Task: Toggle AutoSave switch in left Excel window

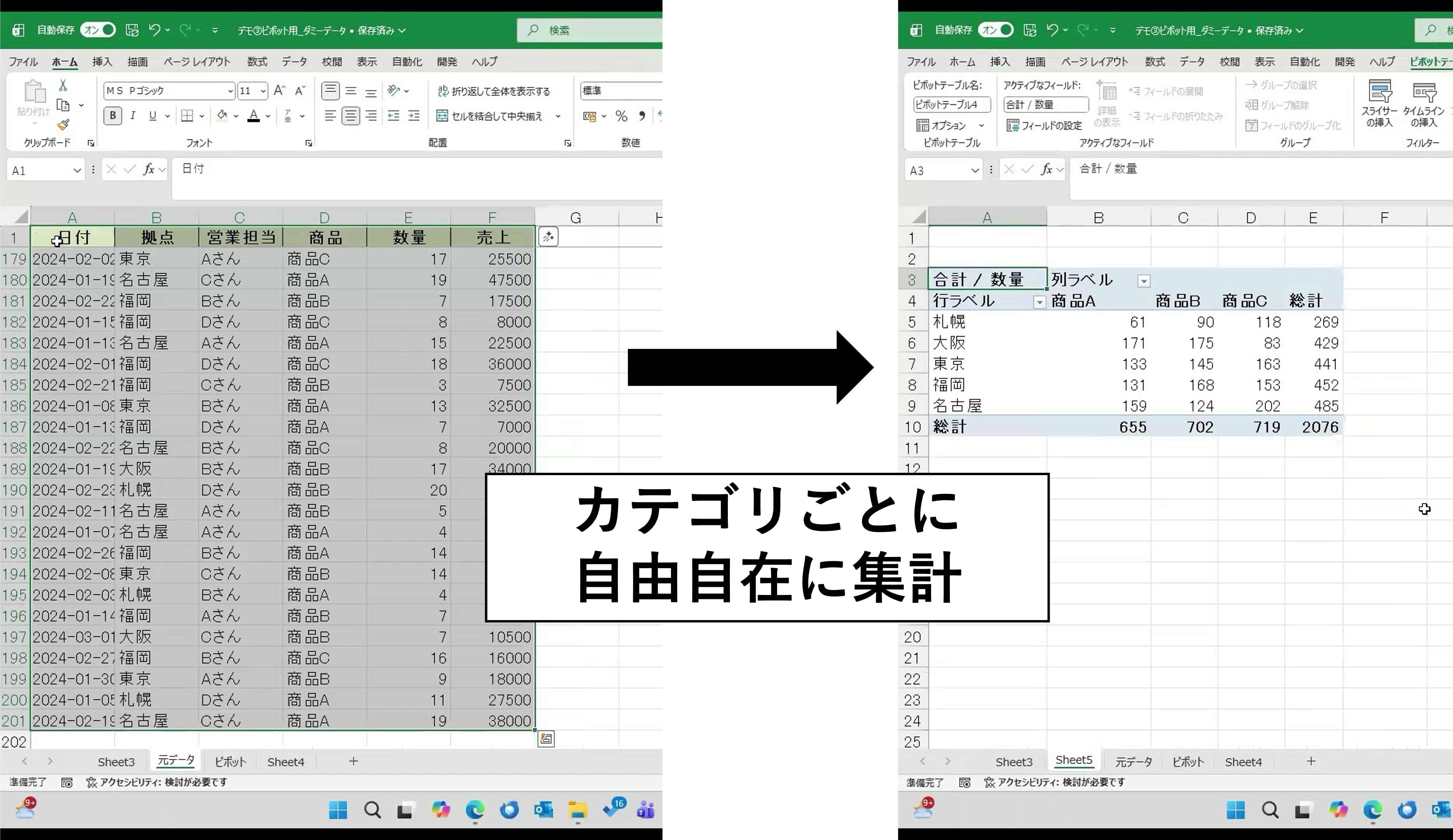Action: click(x=98, y=30)
